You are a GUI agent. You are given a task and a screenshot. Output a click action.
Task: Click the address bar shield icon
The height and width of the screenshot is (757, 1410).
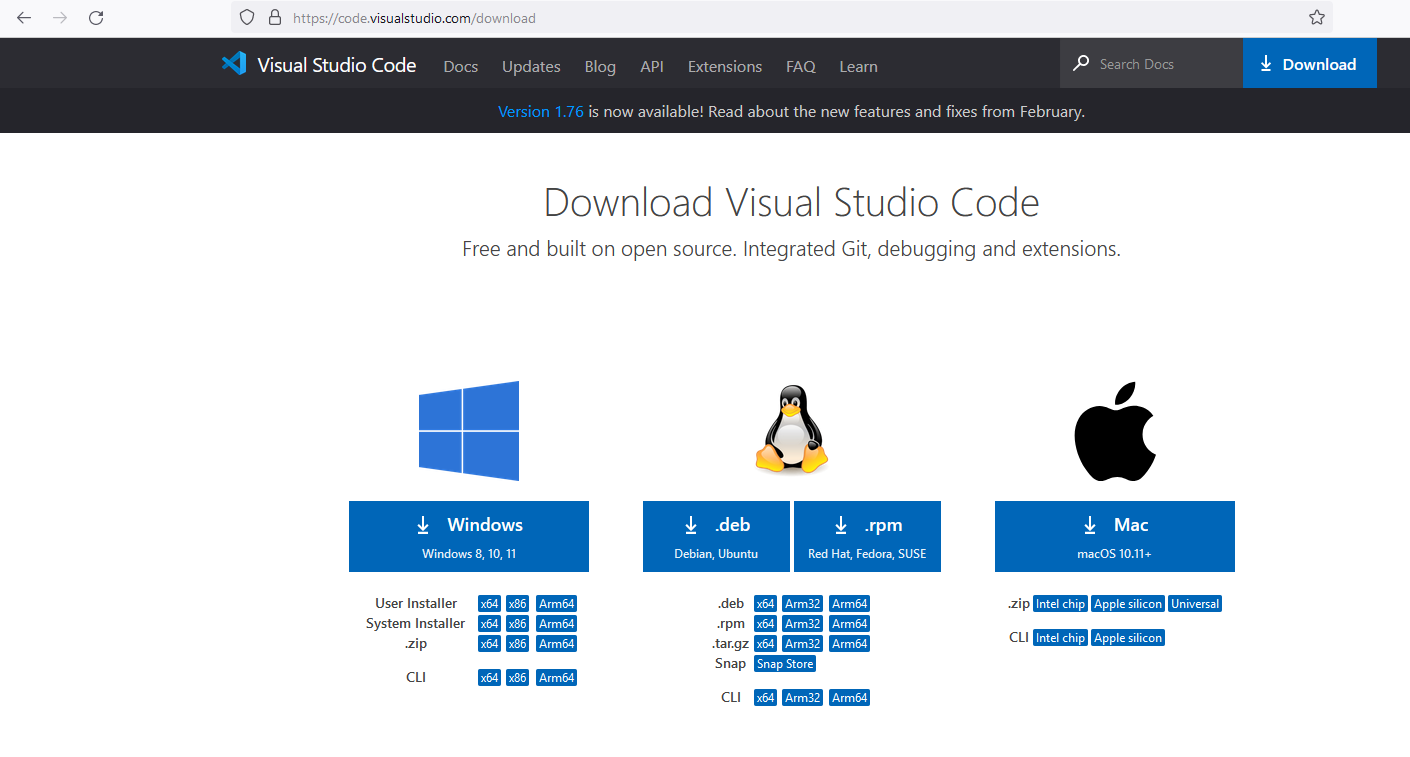(x=247, y=17)
